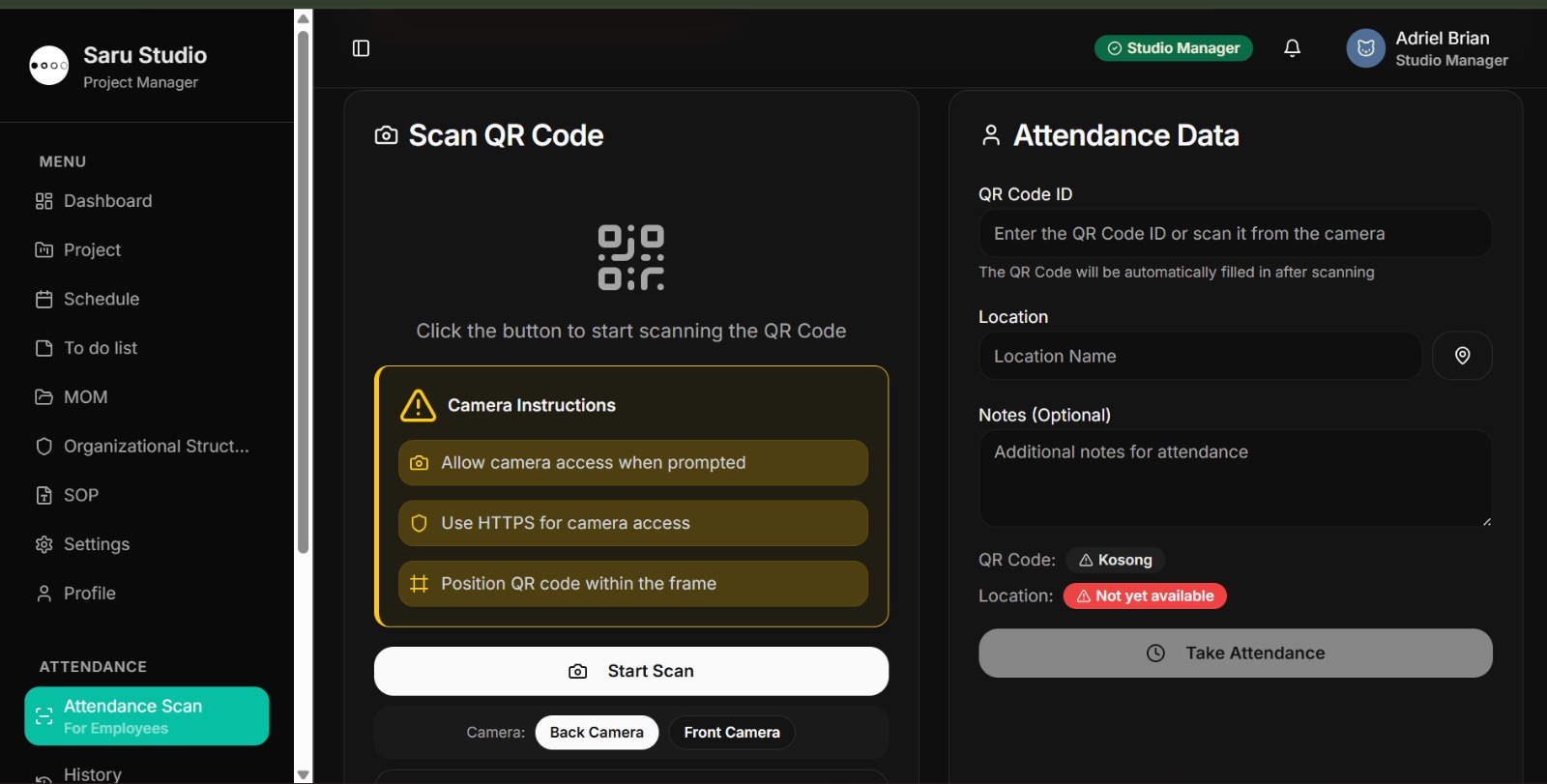Click the MOM folder icon
This screenshot has width=1547, height=784.
coord(44,397)
